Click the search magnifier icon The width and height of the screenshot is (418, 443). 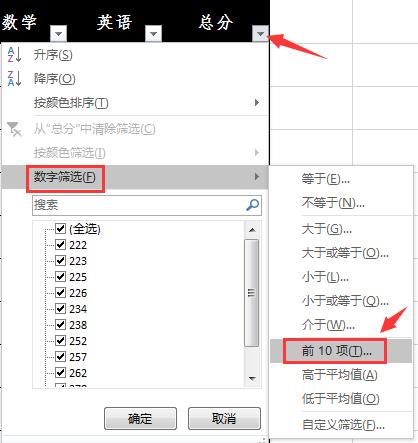coord(252,205)
